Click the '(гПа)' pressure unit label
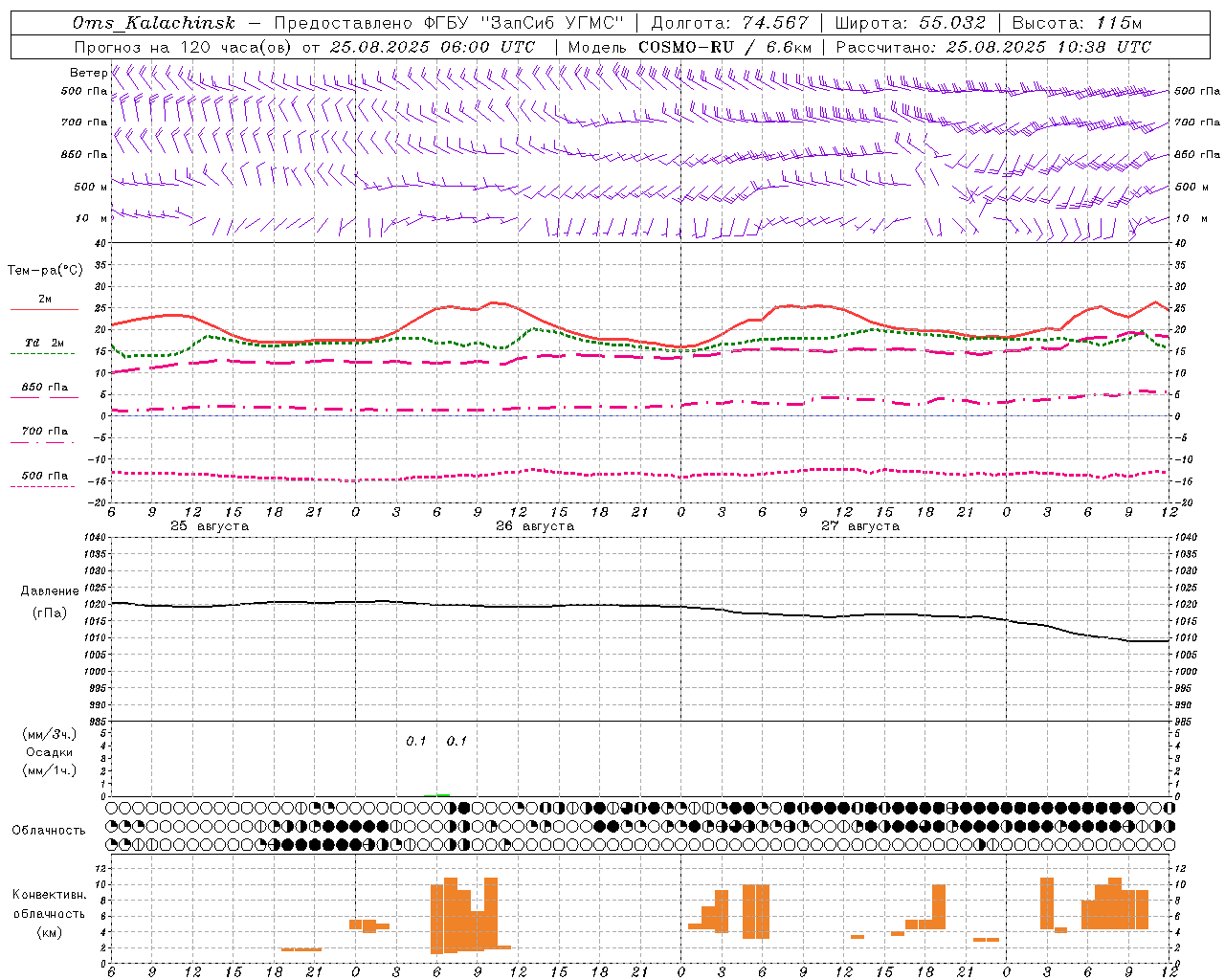Image resolution: width=1225 pixels, height=980 pixels. point(50,613)
